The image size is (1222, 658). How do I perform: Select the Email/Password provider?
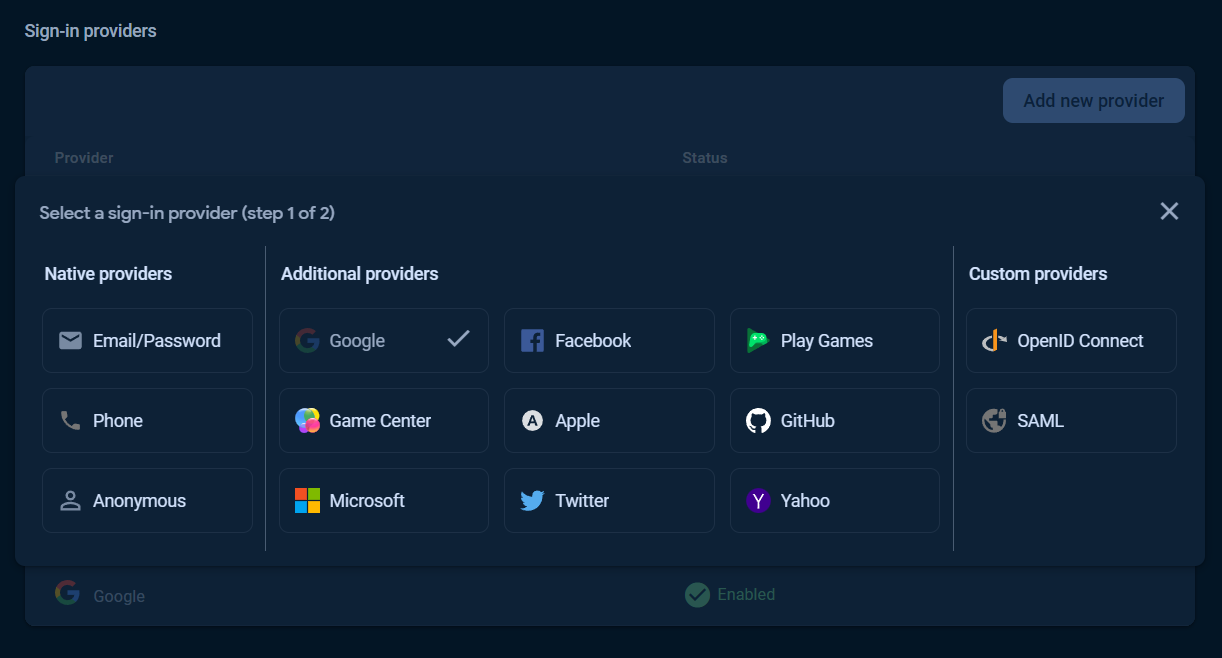tap(147, 340)
